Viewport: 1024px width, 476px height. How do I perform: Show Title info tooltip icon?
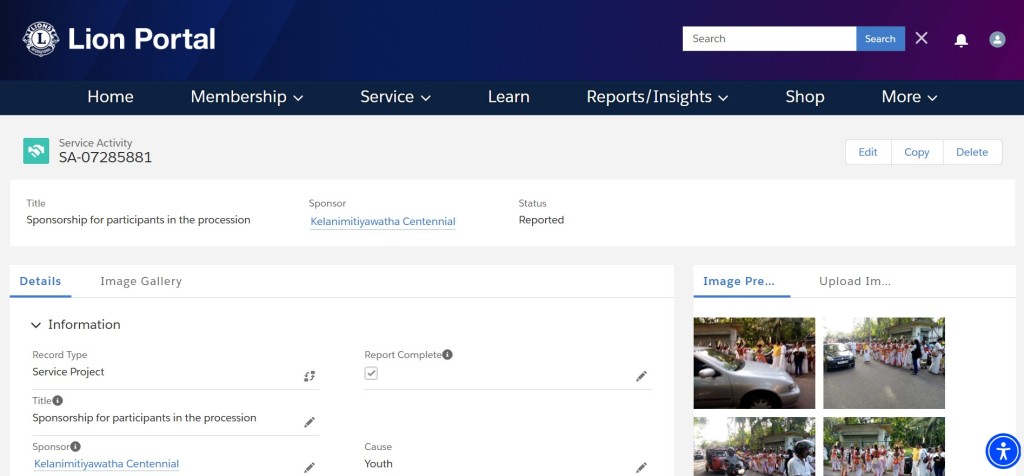57,400
